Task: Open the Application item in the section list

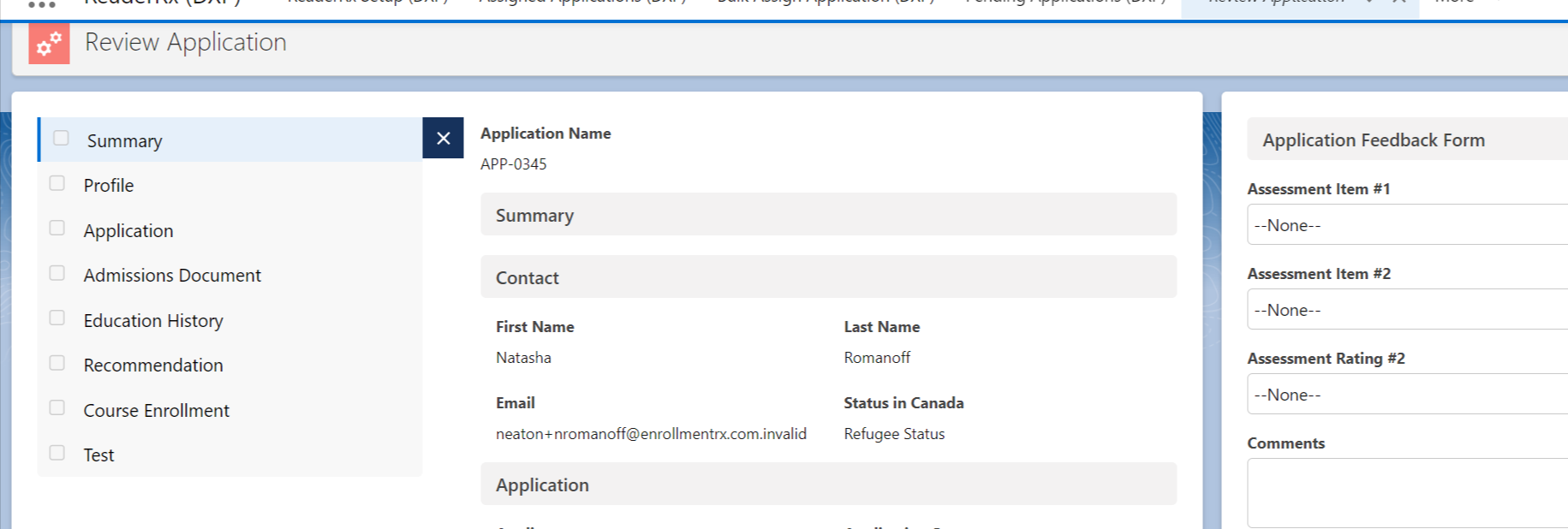Action: [x=128, y=231]
